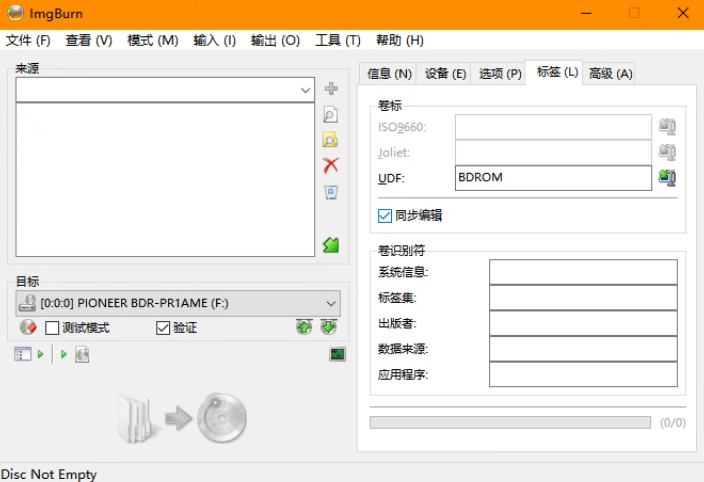Click the Joliet volume label icon

pos(667,152)
